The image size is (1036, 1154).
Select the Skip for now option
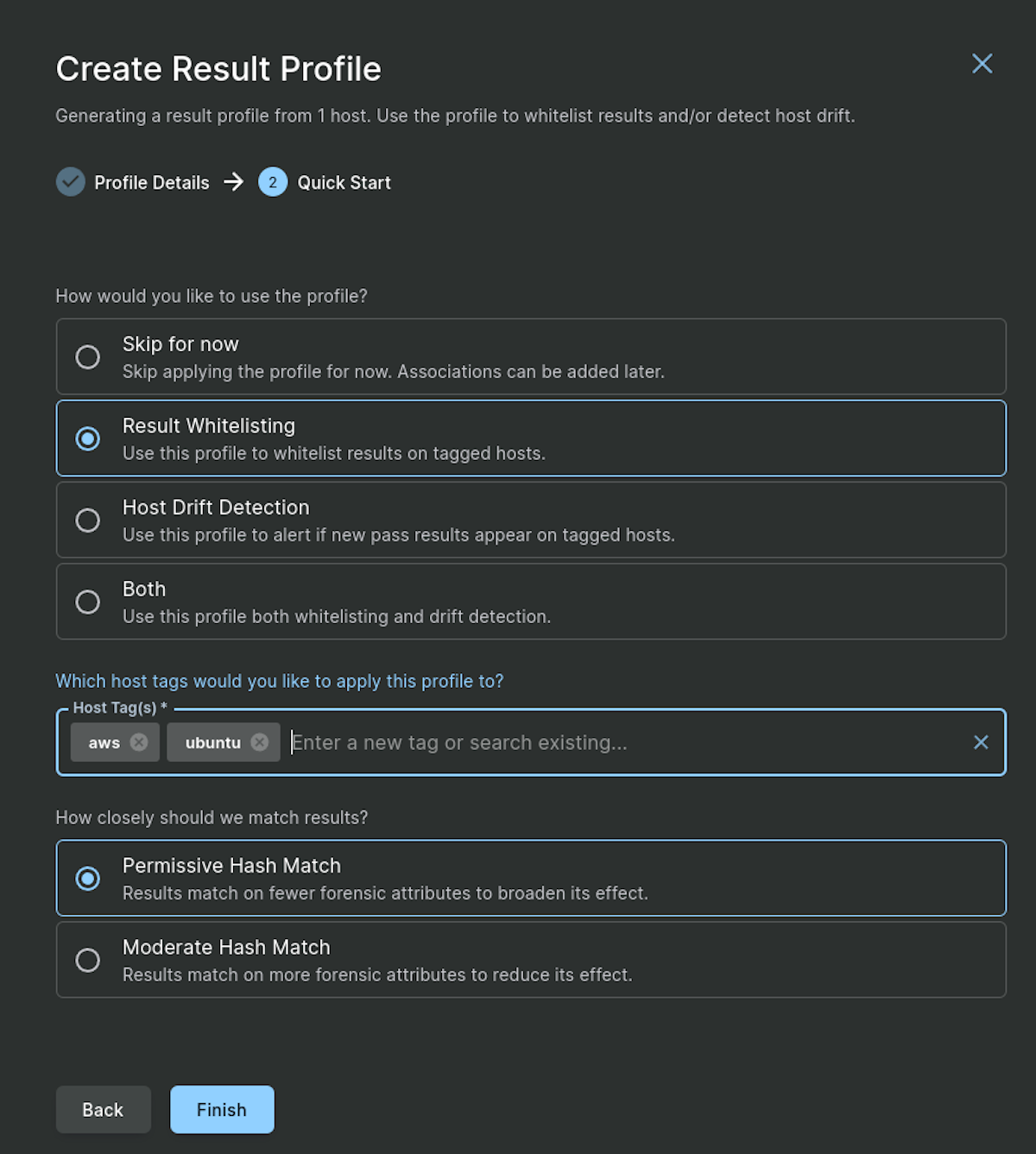click(87, 356)
